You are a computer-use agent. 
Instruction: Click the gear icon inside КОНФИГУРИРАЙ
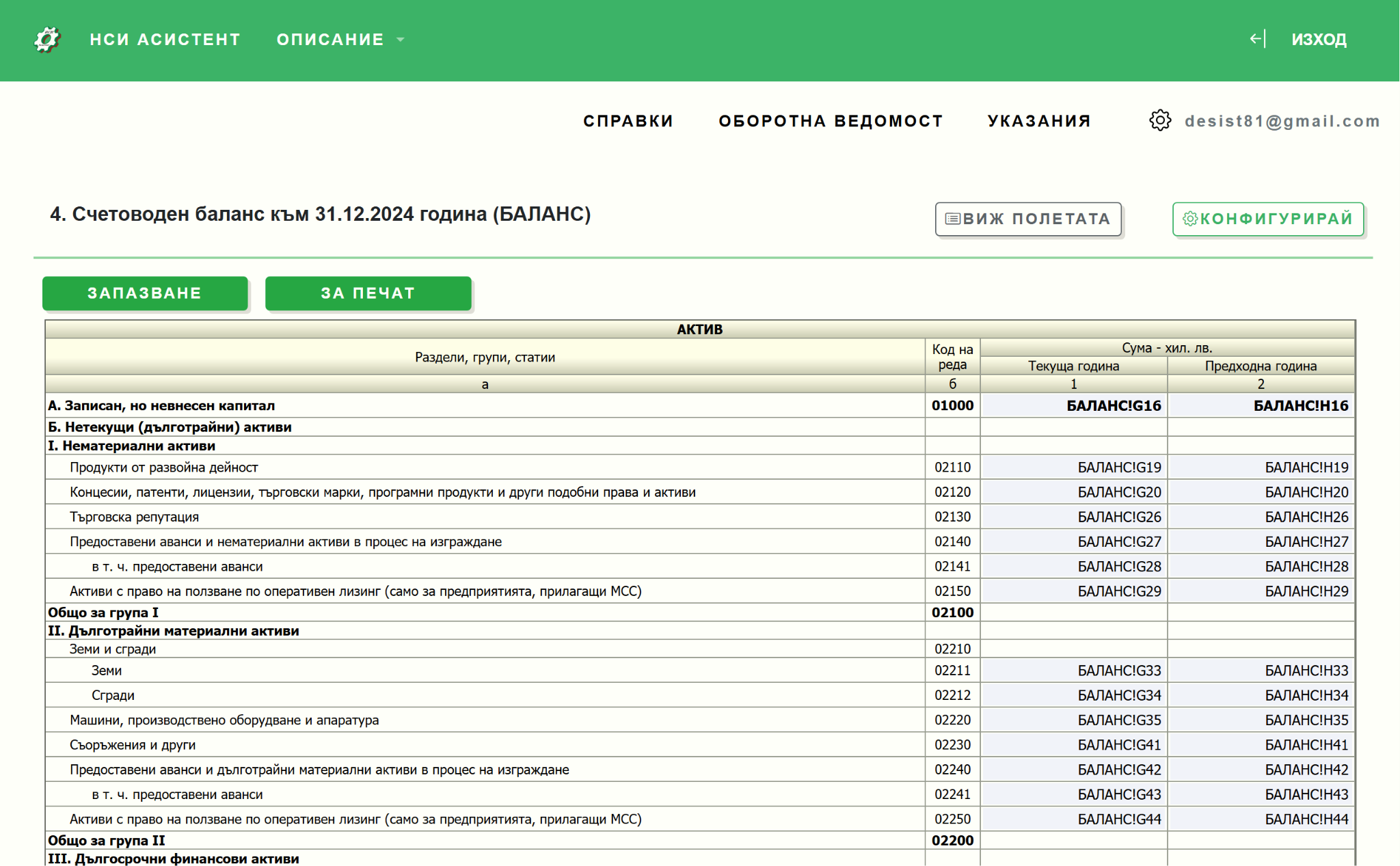point(1189,219)
